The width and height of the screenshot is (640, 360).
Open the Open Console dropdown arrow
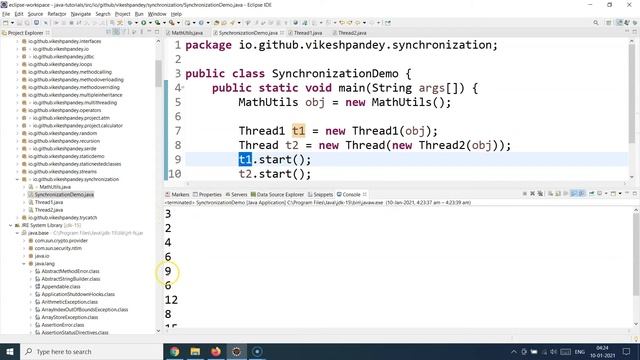coord(620,193)
